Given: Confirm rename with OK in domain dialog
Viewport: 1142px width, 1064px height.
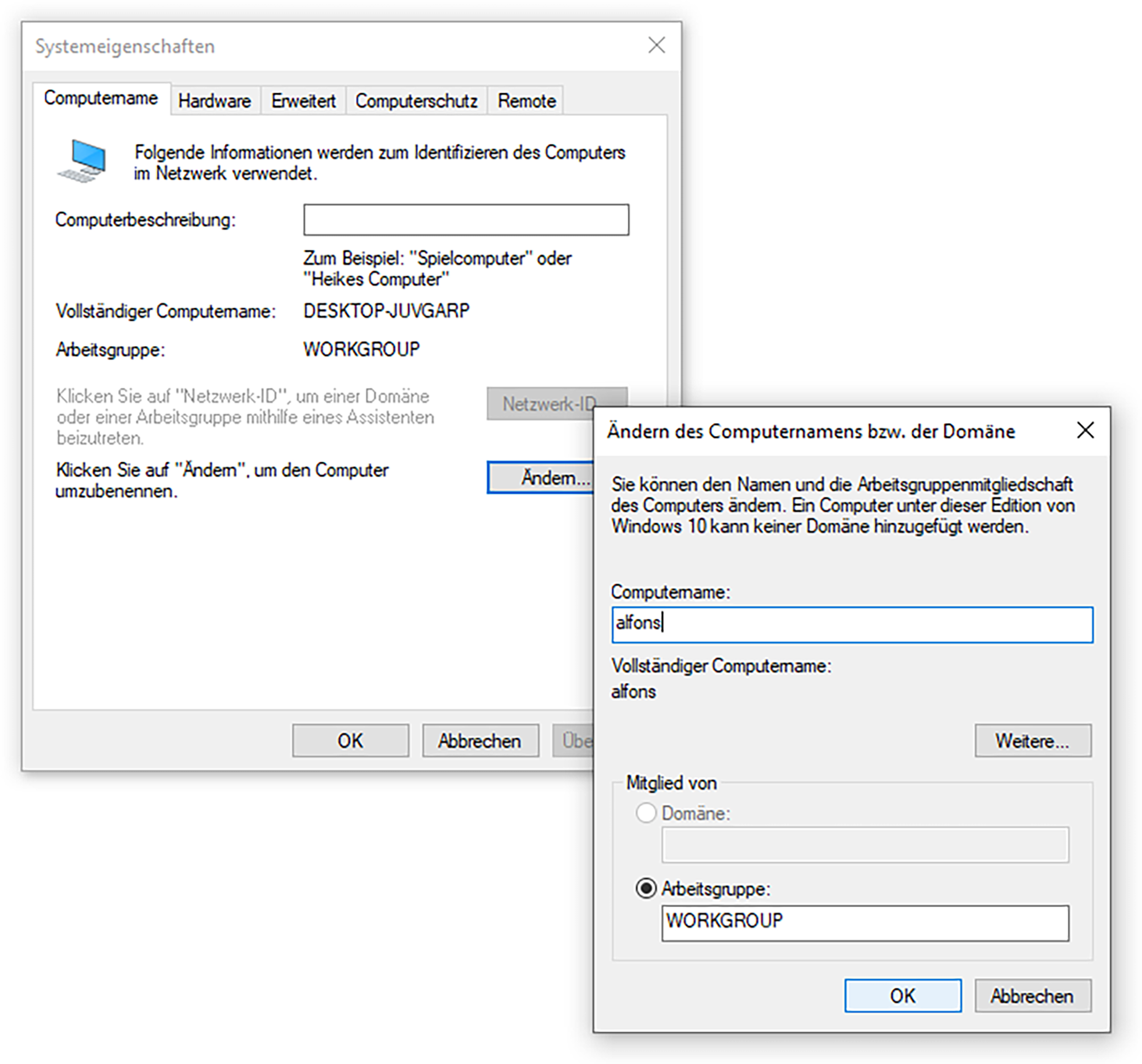Looking at the screenshot, I should click(902, 996).
